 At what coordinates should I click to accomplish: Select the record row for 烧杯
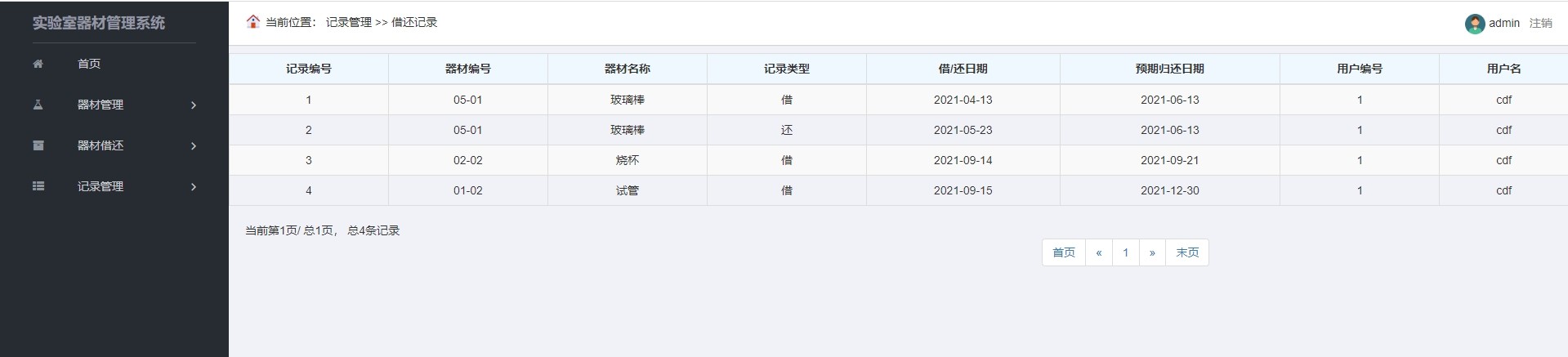627,160
